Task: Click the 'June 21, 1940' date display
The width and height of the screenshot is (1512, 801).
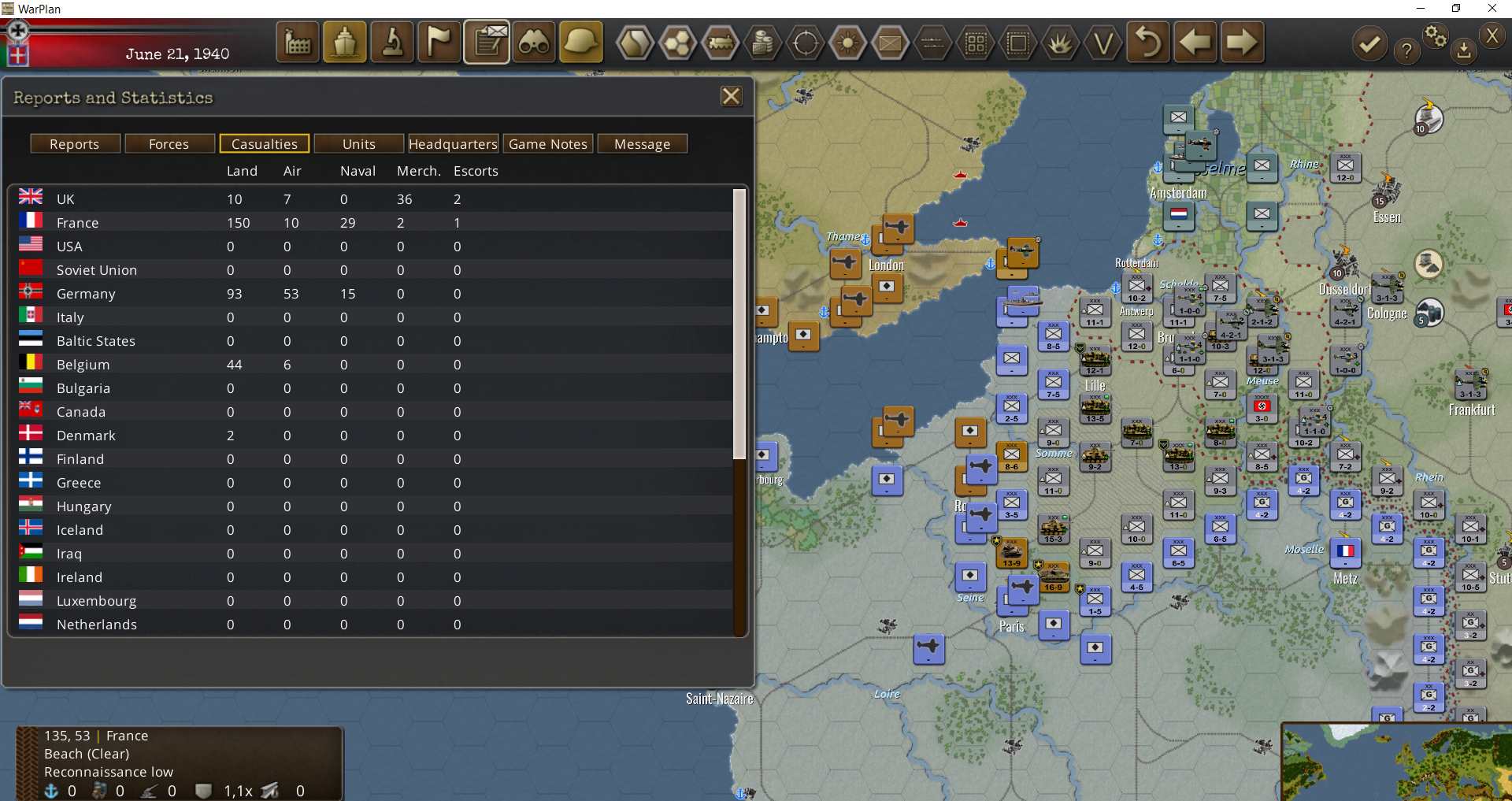Action: 177,54
